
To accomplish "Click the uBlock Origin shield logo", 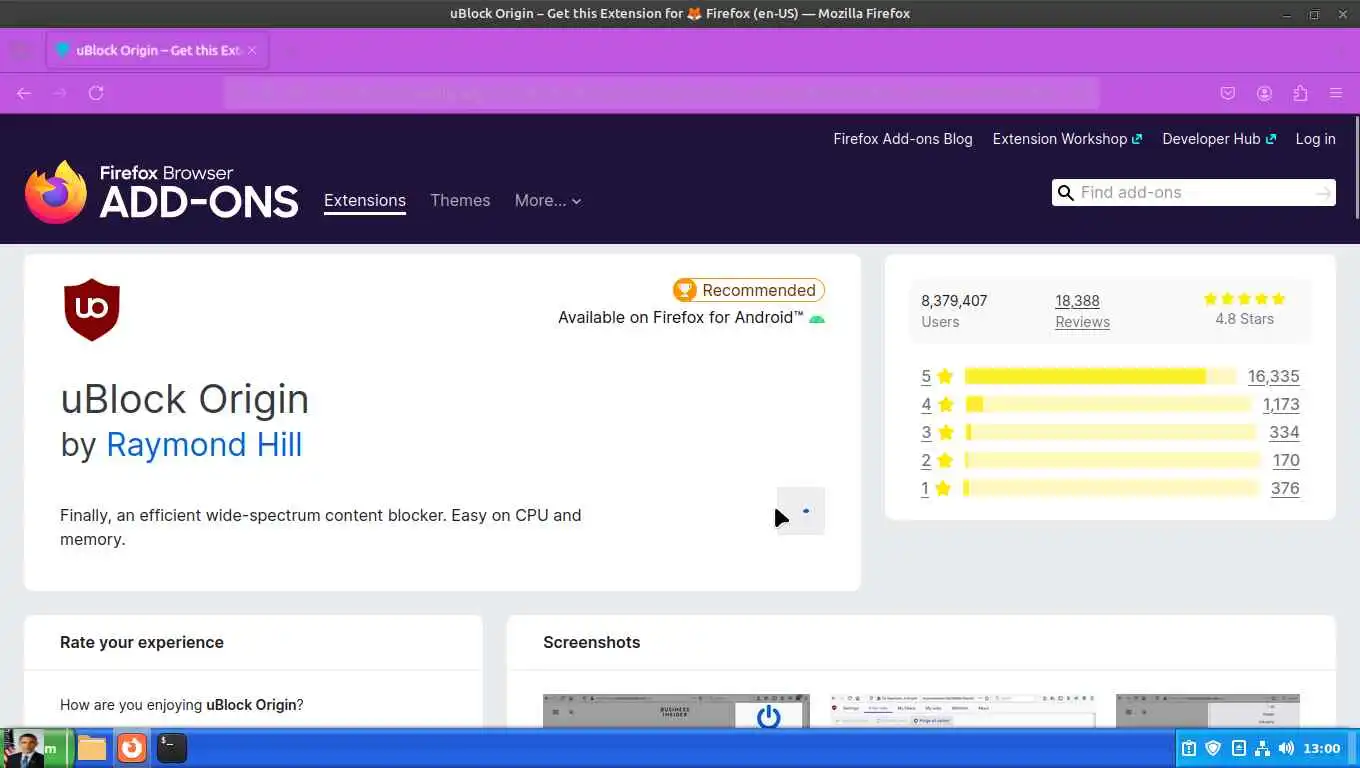I will [x=92, y=309].
